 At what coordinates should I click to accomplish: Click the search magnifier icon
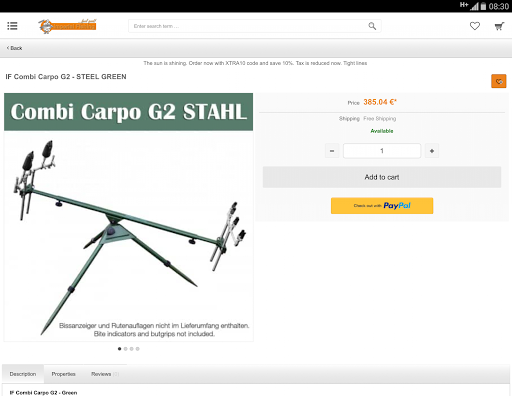point(372,26)
